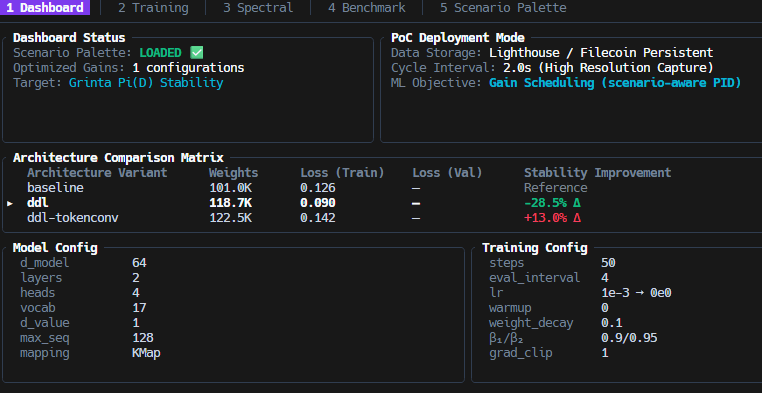Click the warmup parameter label
This screenshot has height=393, width=762.
tap(510, 308)
